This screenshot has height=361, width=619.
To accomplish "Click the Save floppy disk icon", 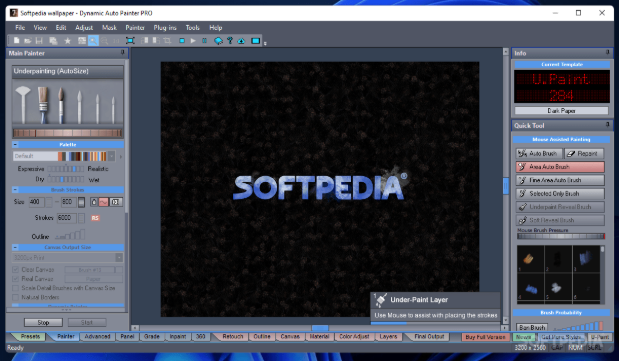I will pos(39,40).
